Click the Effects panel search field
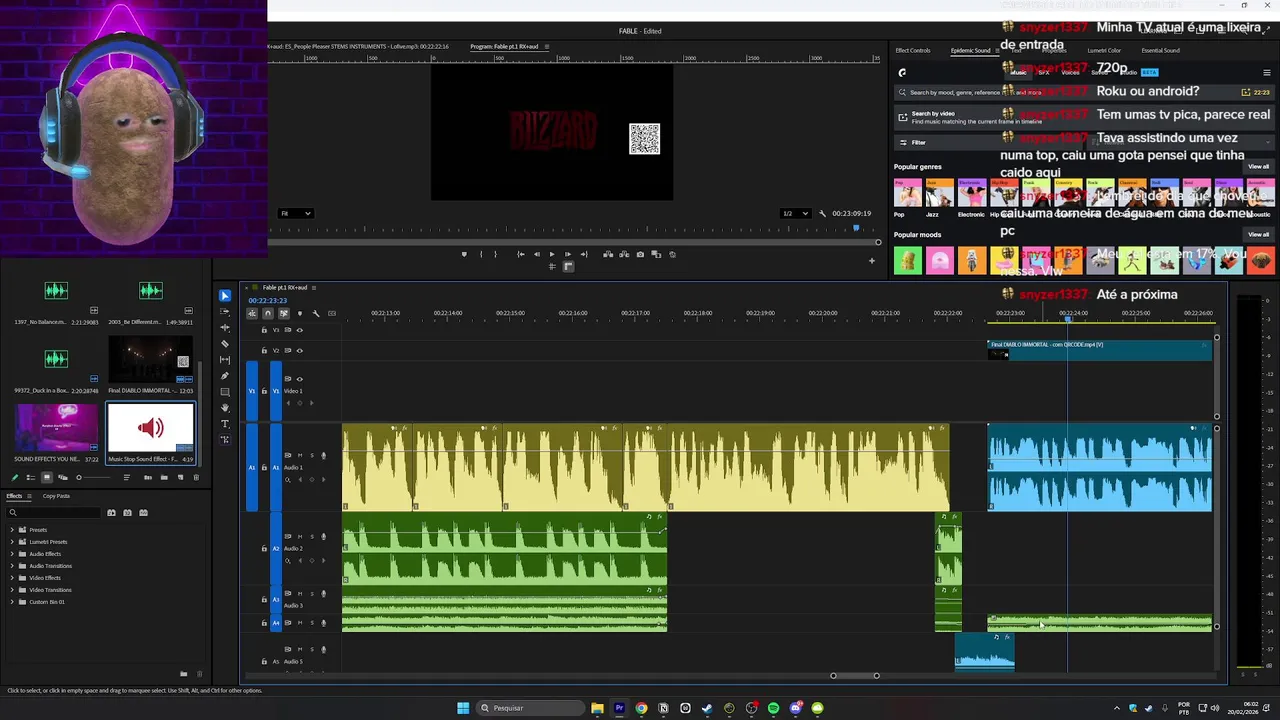This screenshot has width=1280, height=720. click(55, 513)
